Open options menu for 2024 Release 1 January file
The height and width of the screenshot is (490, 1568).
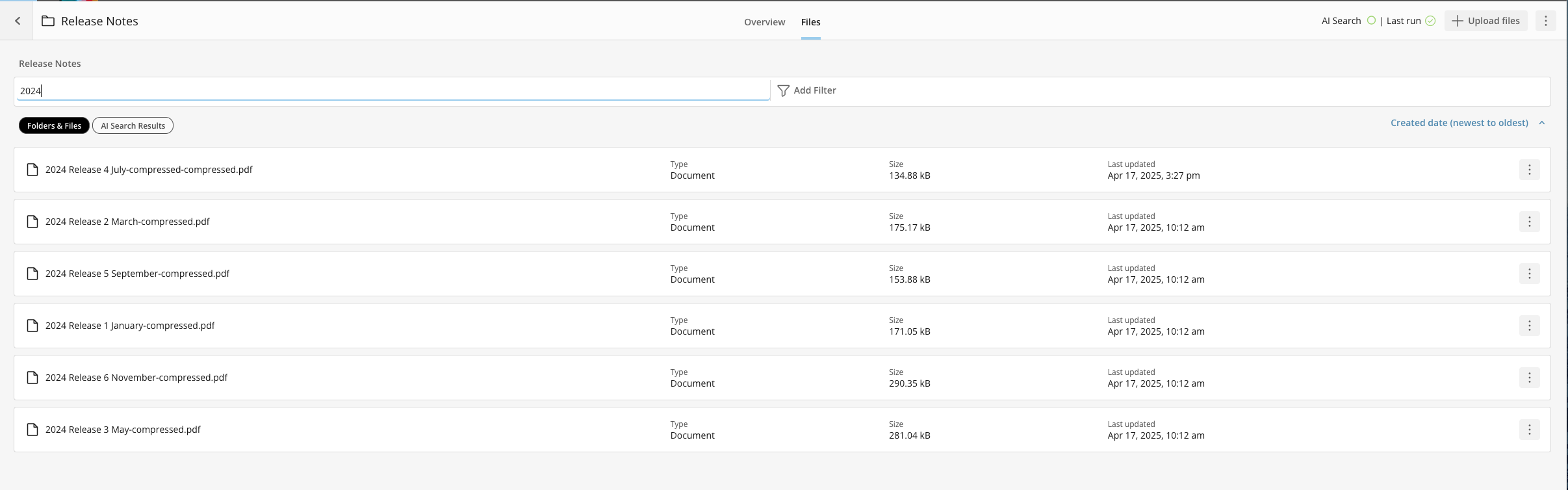pos(1530,326)
